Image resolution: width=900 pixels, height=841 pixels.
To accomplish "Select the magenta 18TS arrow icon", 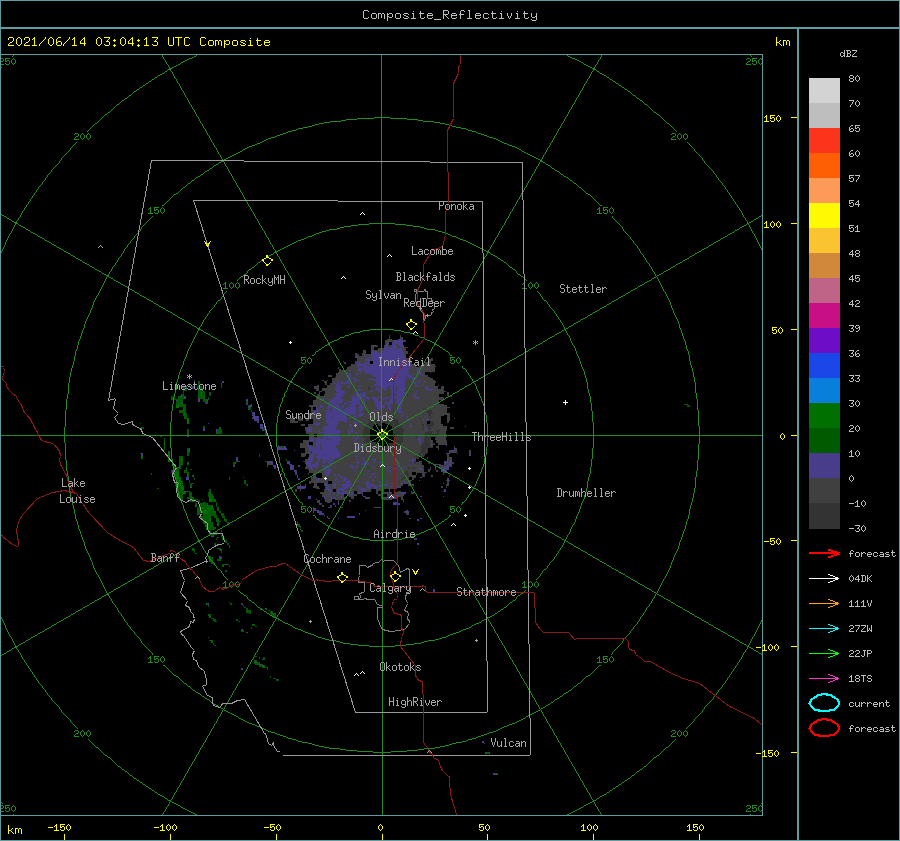I will (824, 679).
